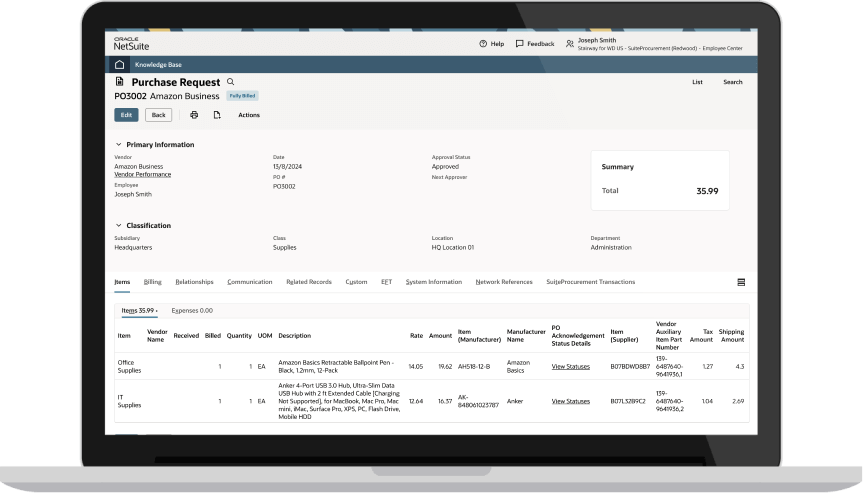Click the Home icon in navigation bar

point(120,64)
